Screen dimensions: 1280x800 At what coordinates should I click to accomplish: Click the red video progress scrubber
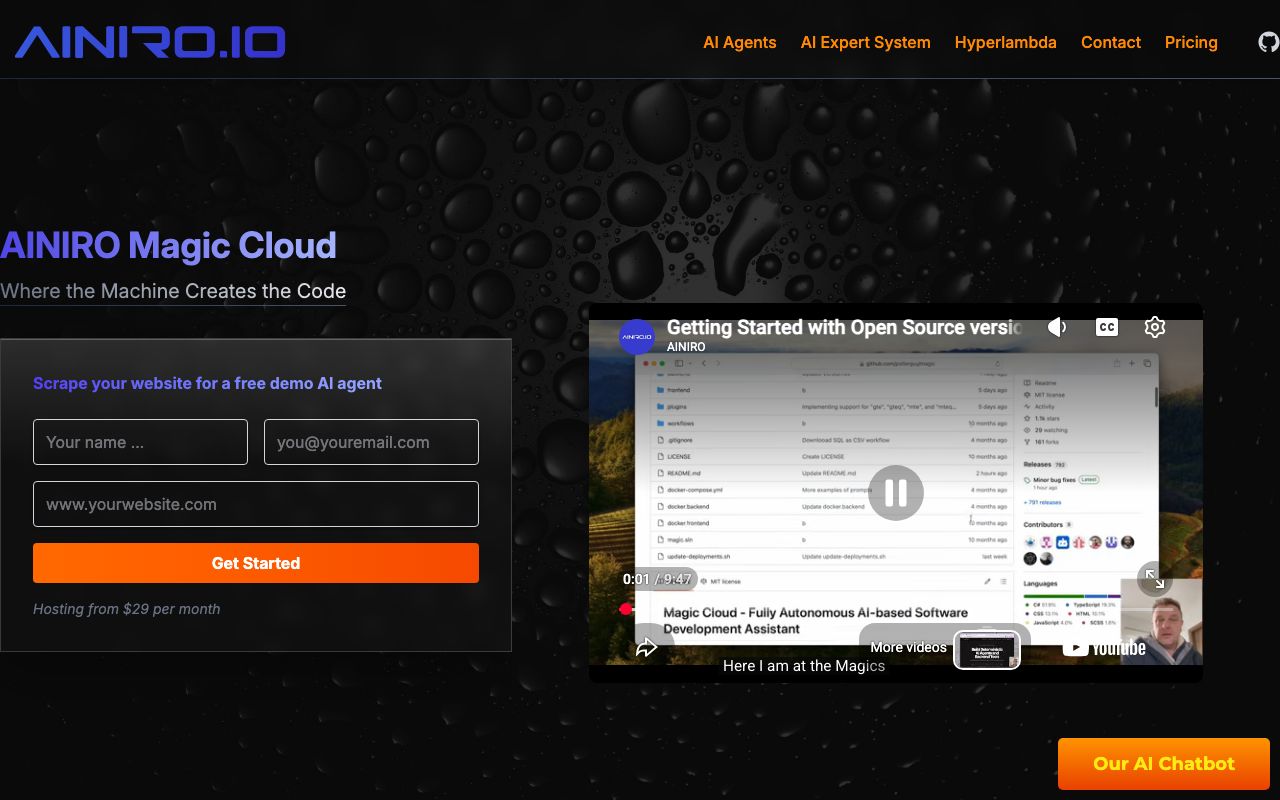(x=626, y=608)
